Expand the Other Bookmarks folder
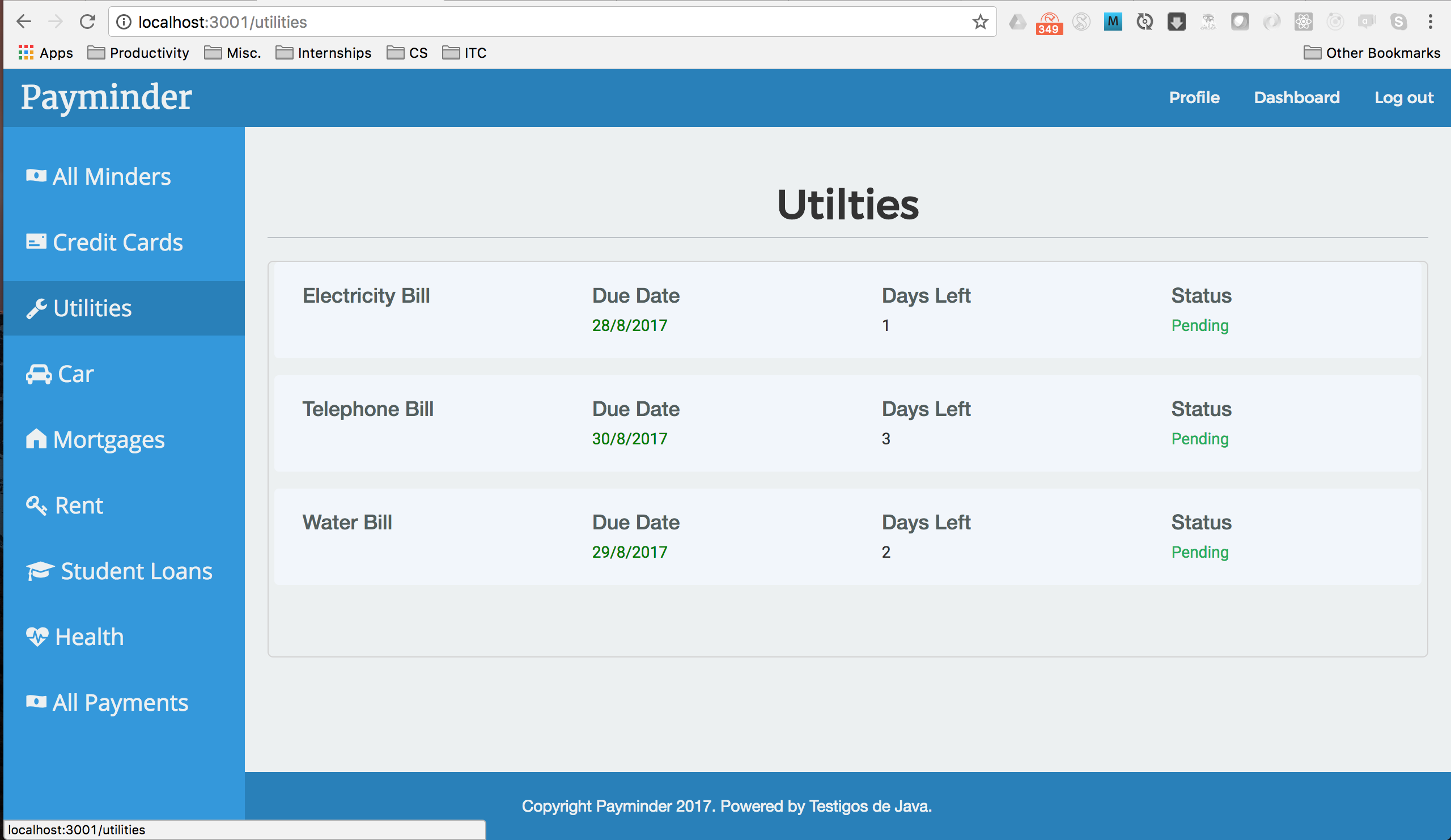This screenshot has width=1451, height=840. [1372, 53]
